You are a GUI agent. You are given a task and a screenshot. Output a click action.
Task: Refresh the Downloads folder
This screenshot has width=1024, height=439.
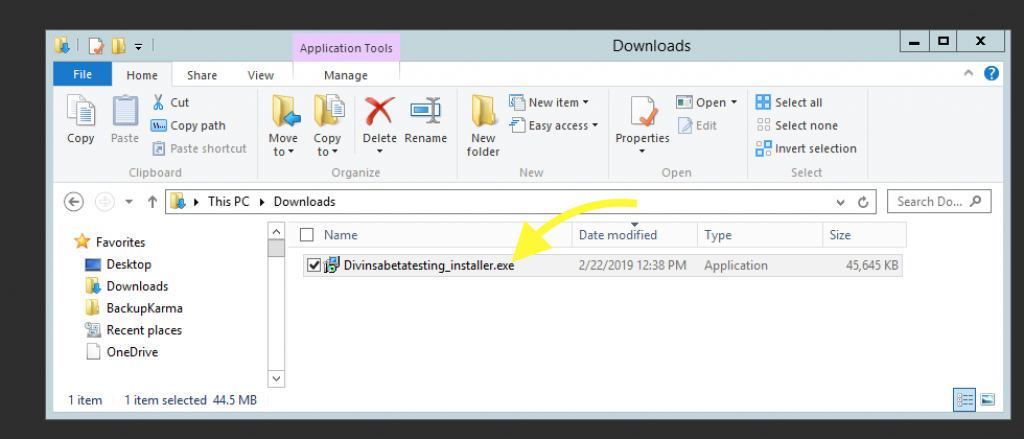pyautogui.click(x=863, y=202)
